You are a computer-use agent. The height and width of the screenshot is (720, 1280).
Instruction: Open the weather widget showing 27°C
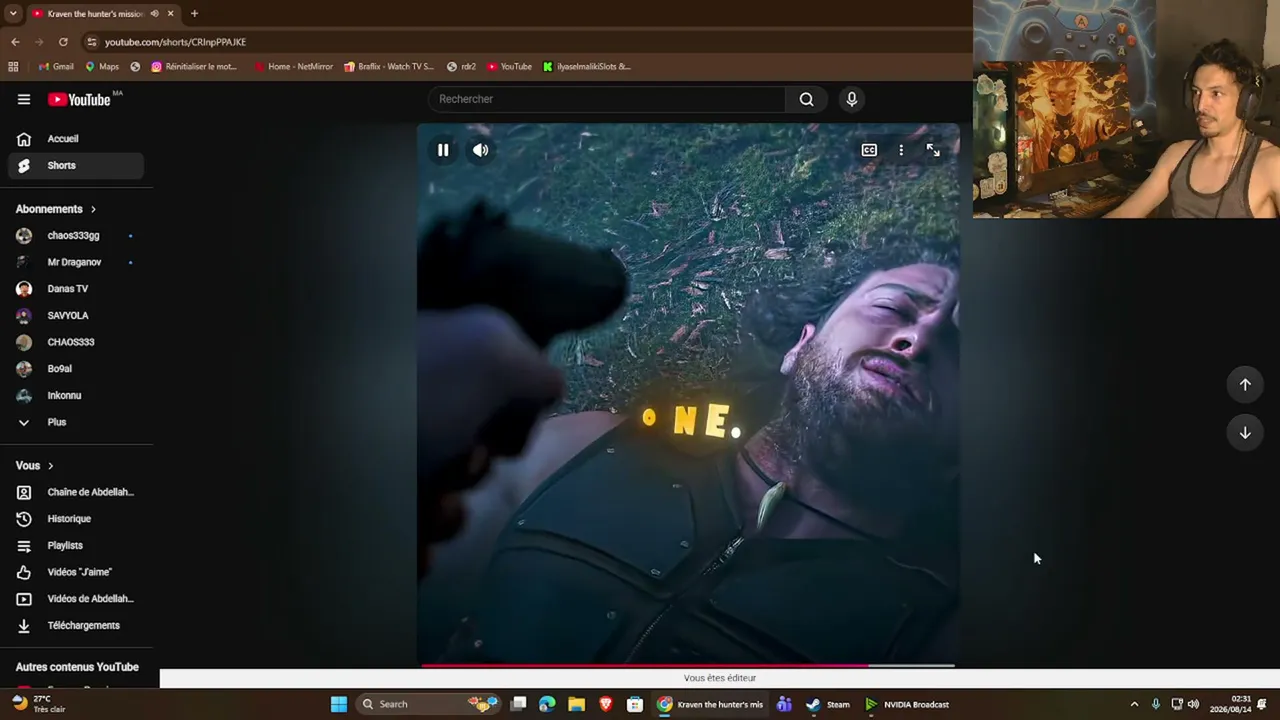(38, 704)
